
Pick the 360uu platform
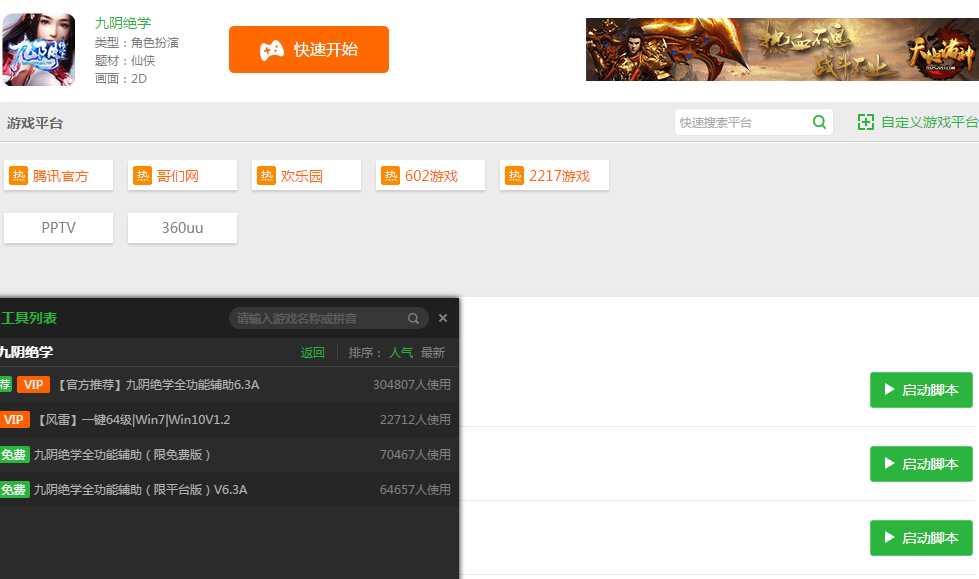[x=182, y=228]
